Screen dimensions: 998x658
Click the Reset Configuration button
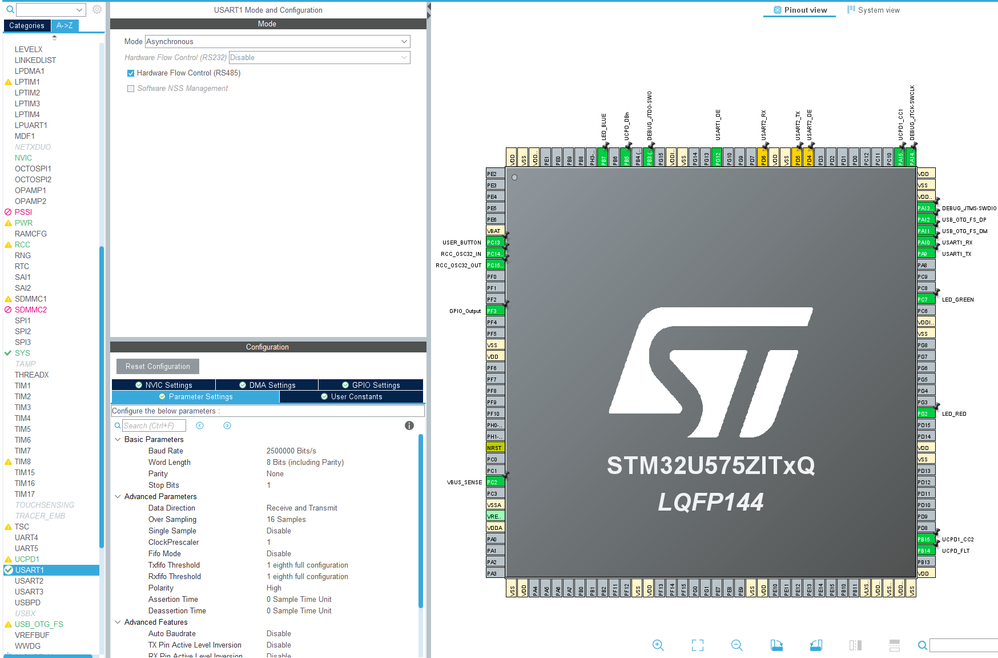[158, 367]
